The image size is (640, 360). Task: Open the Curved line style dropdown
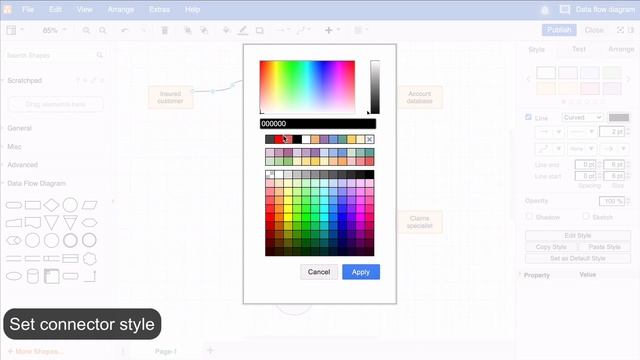click(582, 118)
